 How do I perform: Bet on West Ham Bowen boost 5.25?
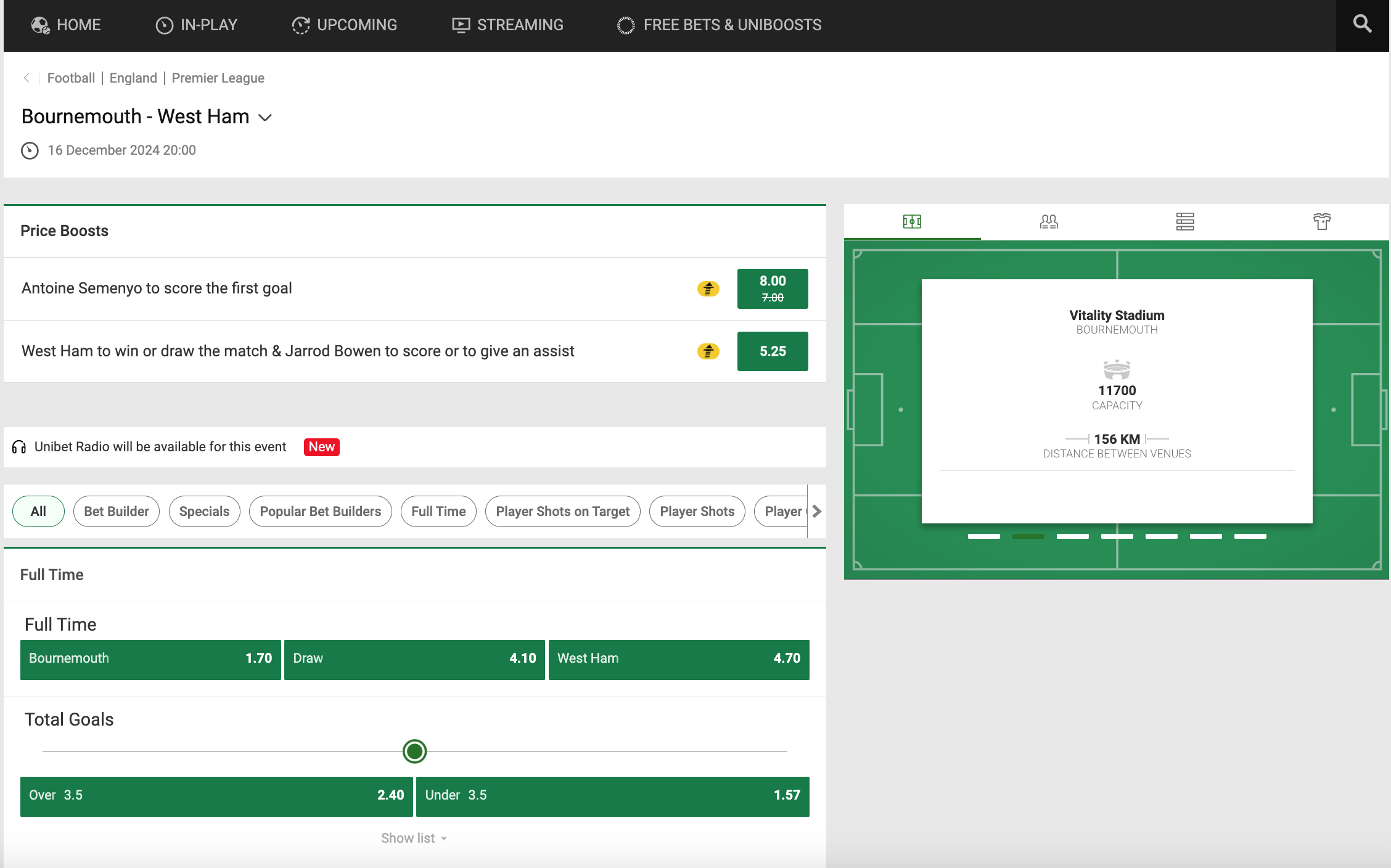773,351
